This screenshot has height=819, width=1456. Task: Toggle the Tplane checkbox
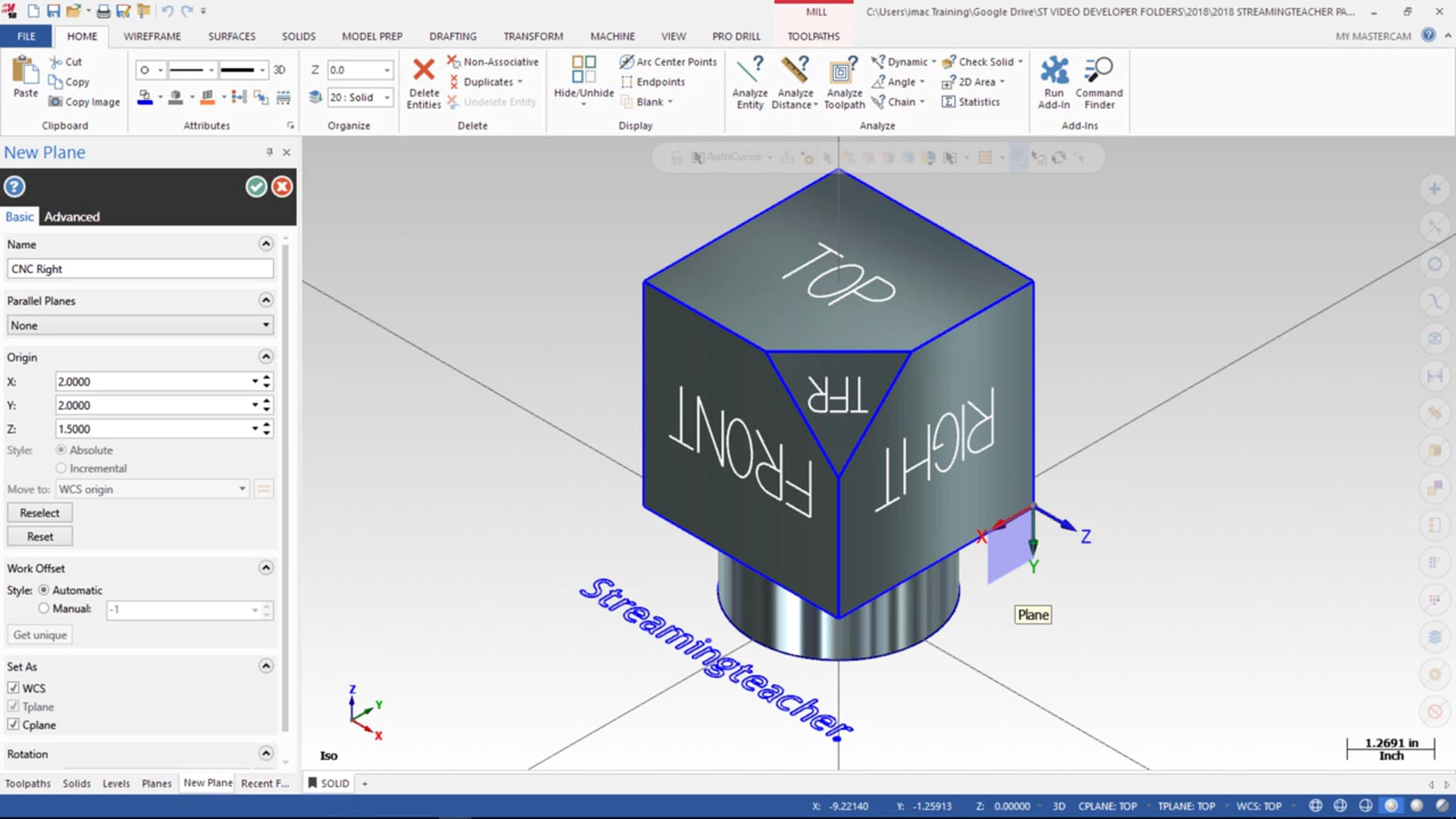[13, 706]
